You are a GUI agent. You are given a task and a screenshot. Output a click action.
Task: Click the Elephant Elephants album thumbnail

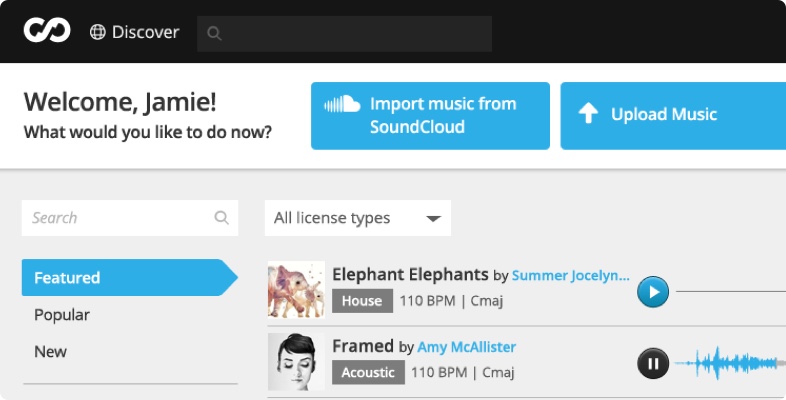(x=296, y=290)
